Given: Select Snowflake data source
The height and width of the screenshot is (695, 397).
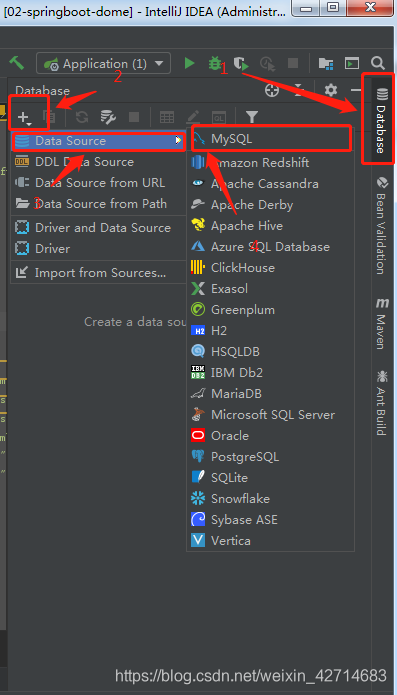Looking at the screenshot, I should click(x=271, y=499).
